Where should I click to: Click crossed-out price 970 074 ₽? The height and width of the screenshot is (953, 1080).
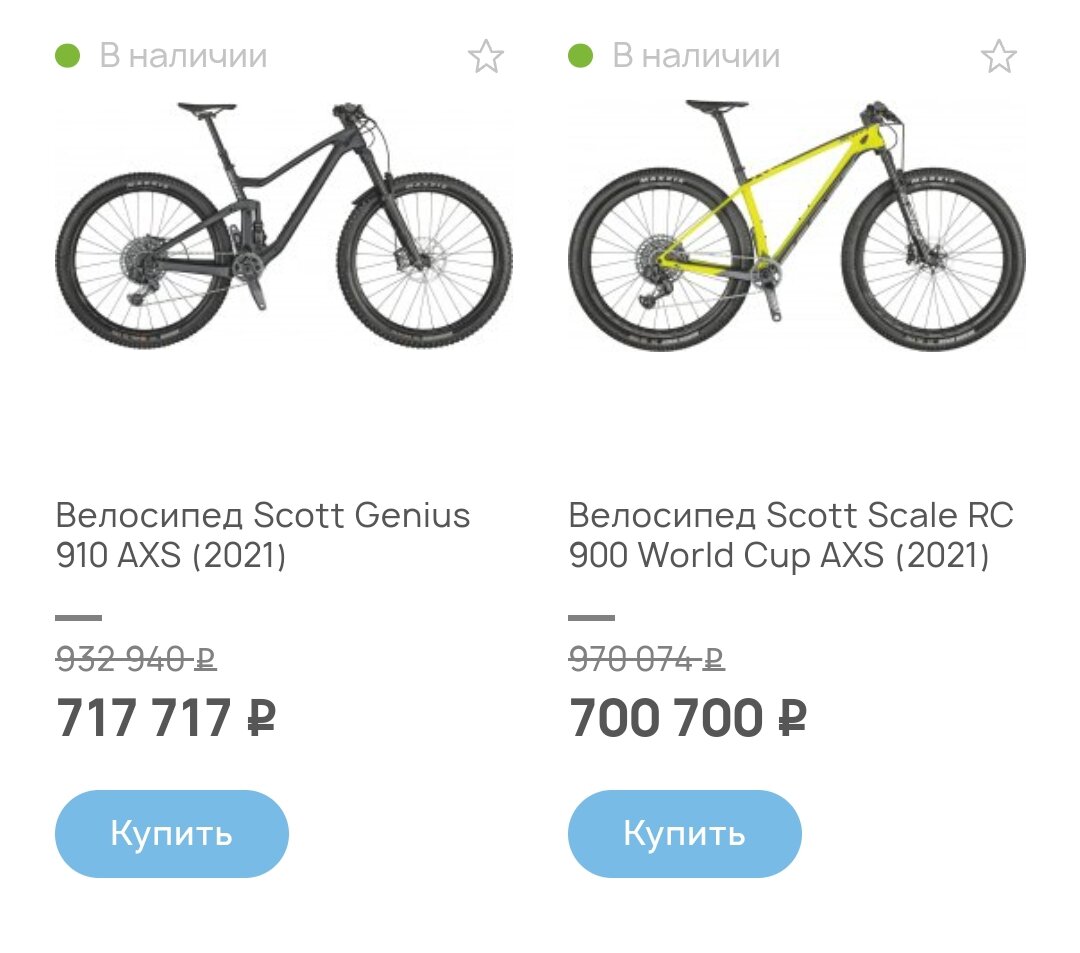coord(646,659)
